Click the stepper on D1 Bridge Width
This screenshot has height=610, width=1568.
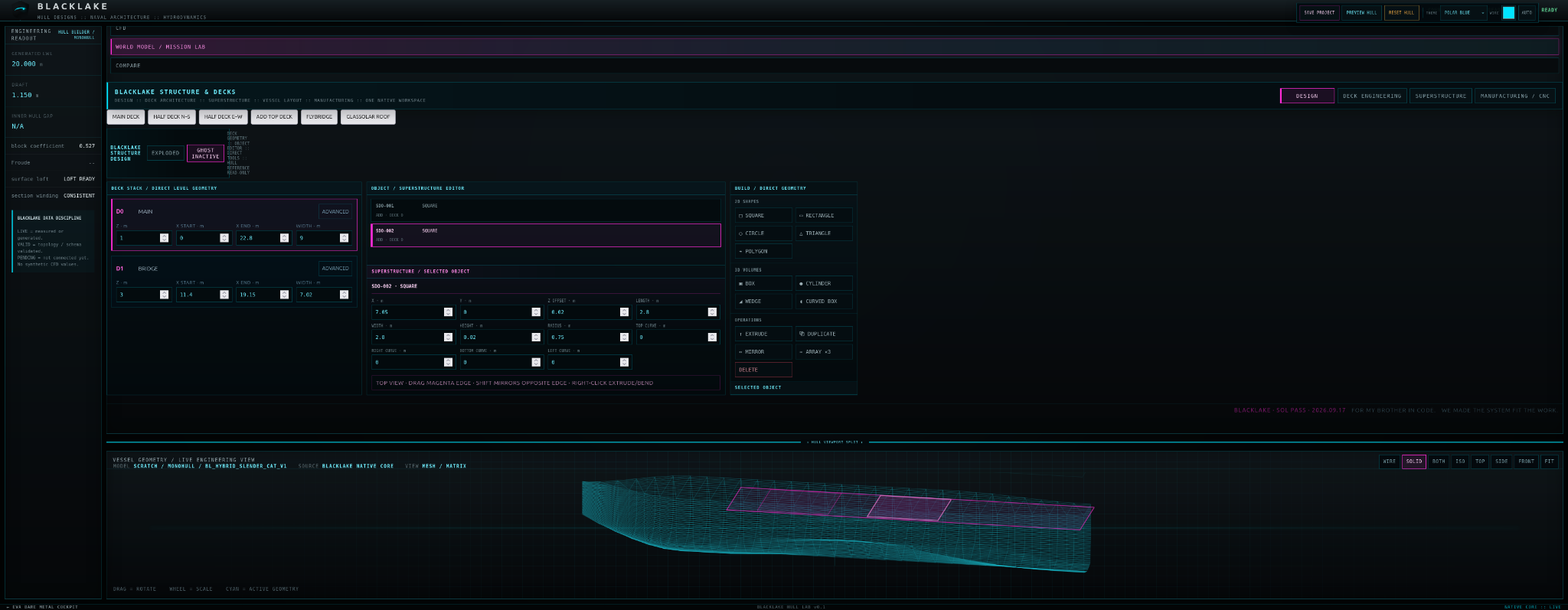344,295
